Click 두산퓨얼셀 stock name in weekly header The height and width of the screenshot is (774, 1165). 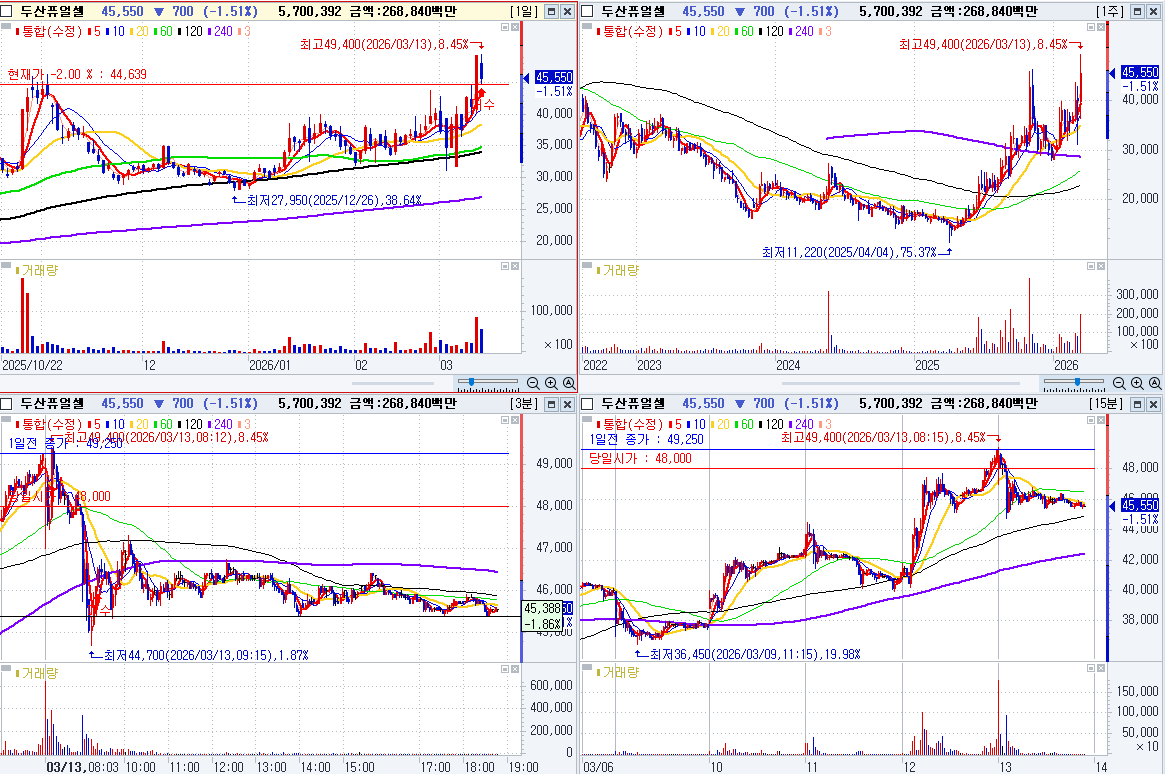[634, 12]
